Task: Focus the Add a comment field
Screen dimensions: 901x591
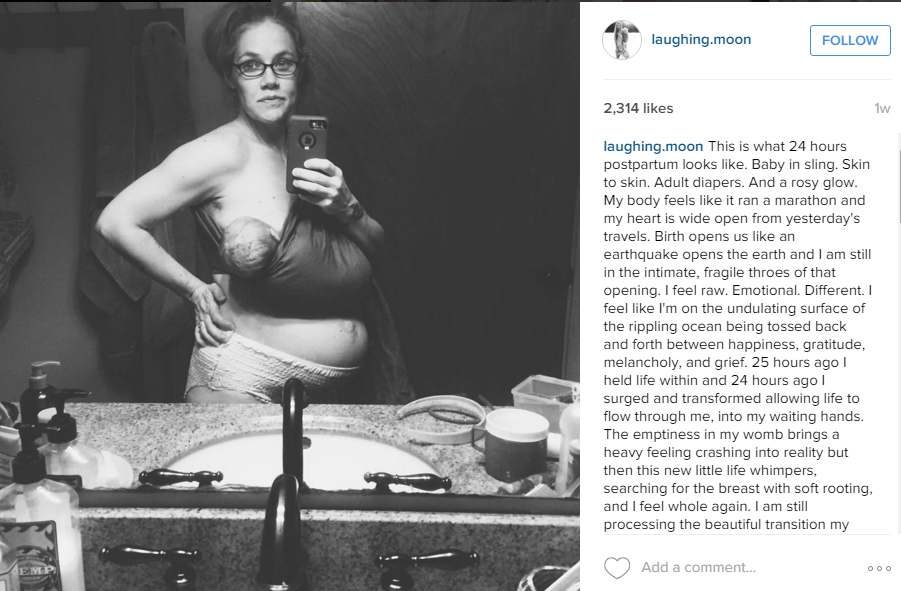Action: [747, 567]
